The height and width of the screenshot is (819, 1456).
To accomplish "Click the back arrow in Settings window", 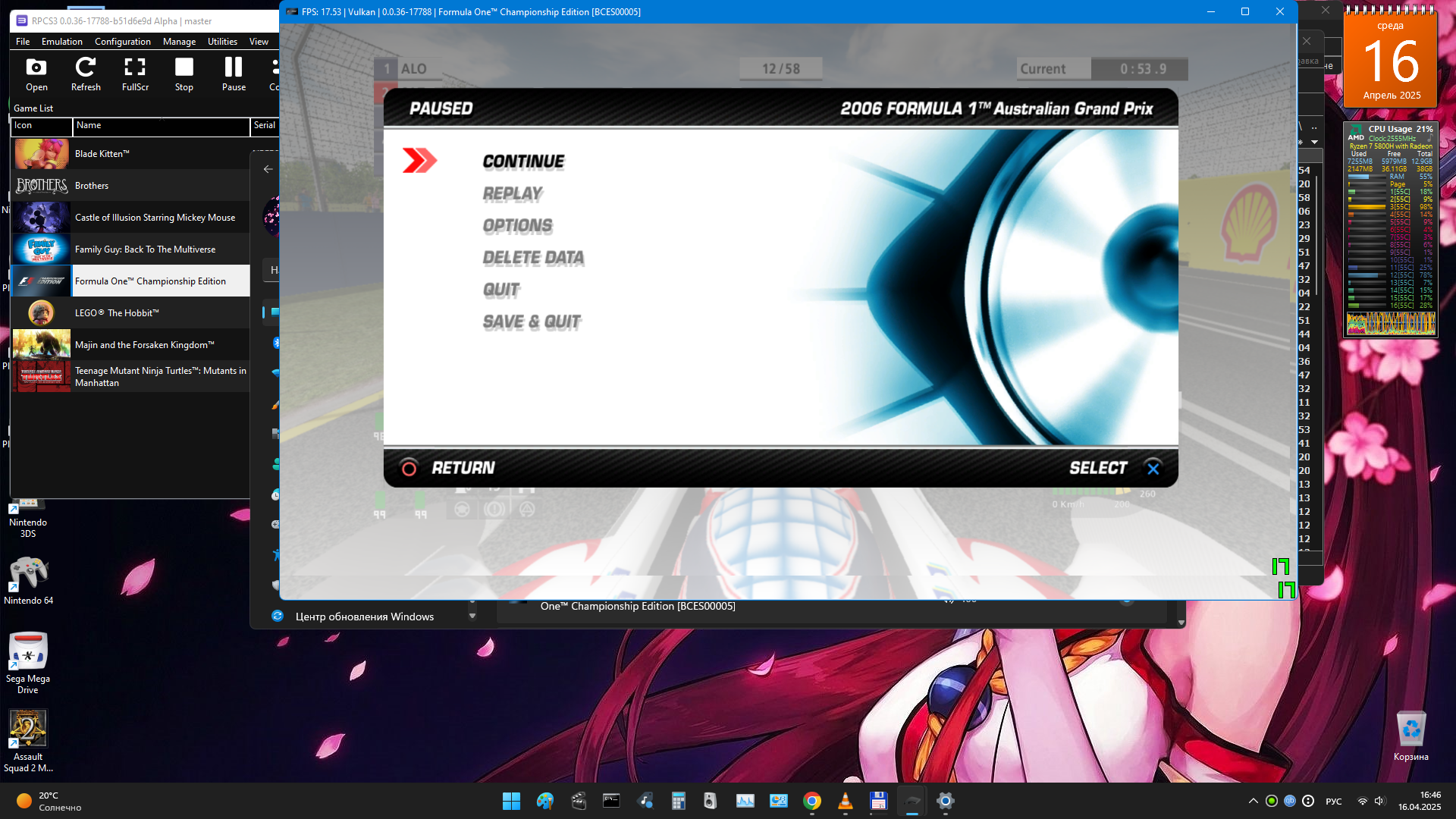I will (268, 169).
